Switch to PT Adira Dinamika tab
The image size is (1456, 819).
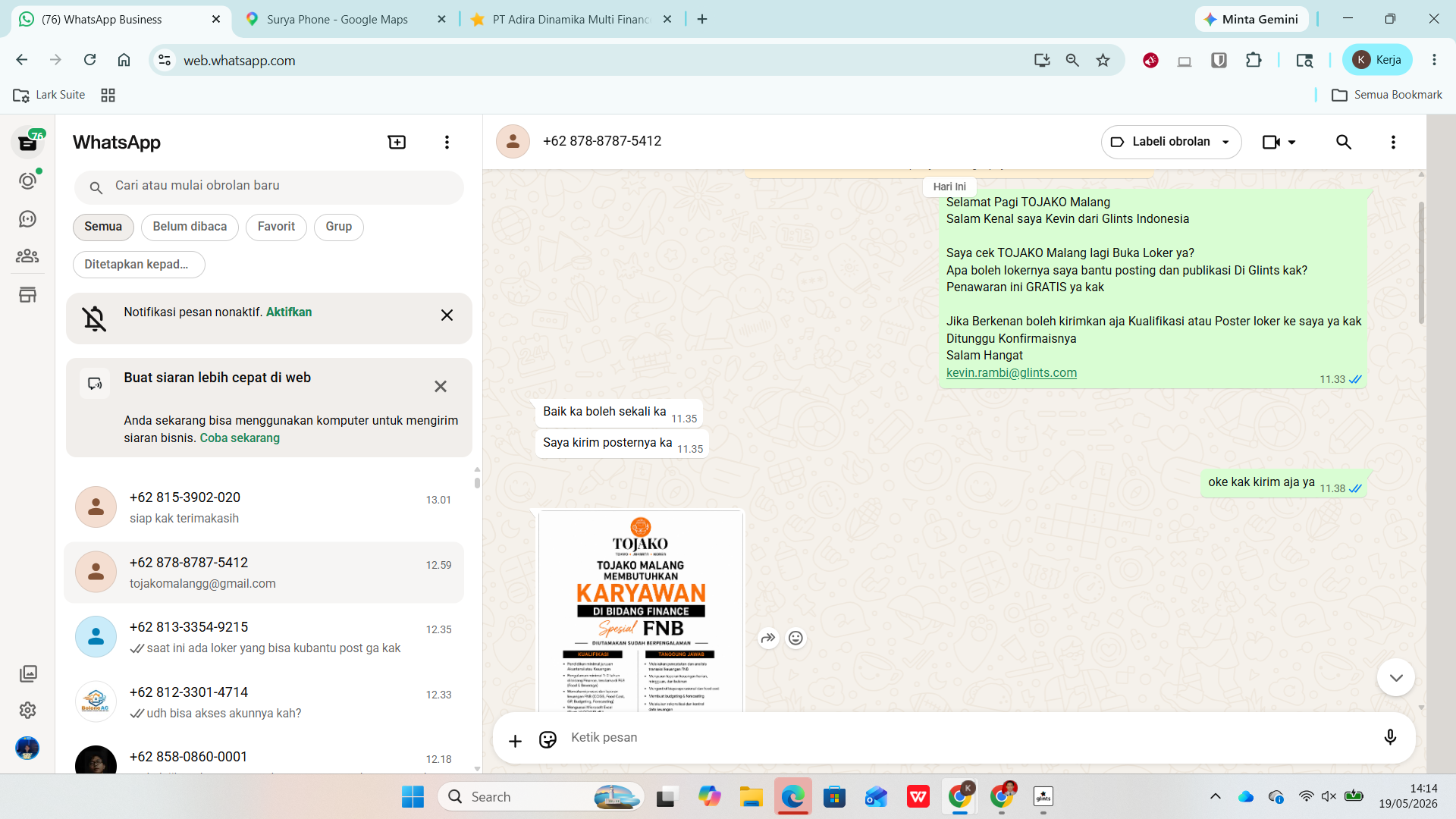point(571,20)
